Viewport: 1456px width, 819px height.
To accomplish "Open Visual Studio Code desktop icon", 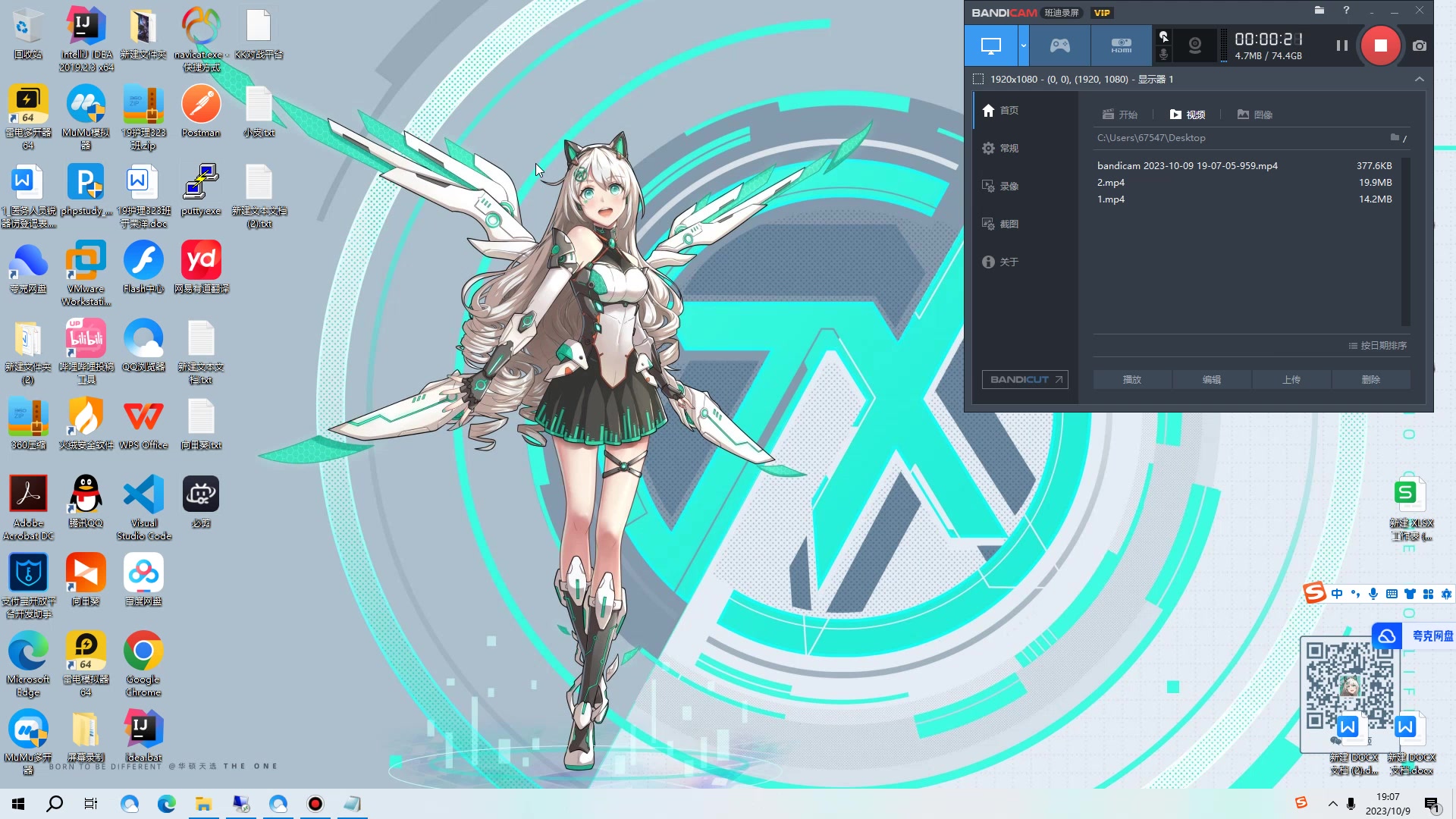I will click(143, 507).
